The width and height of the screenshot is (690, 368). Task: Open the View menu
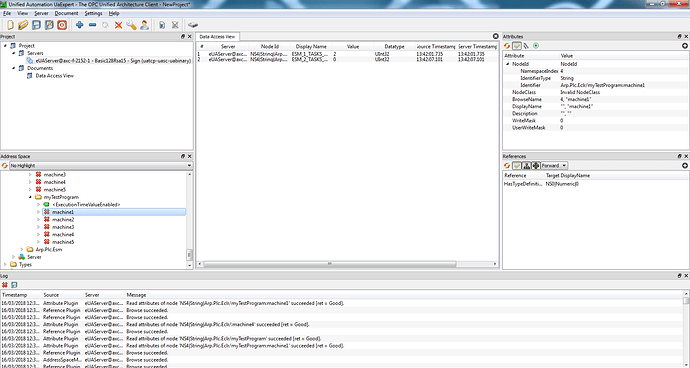point(22,14)
